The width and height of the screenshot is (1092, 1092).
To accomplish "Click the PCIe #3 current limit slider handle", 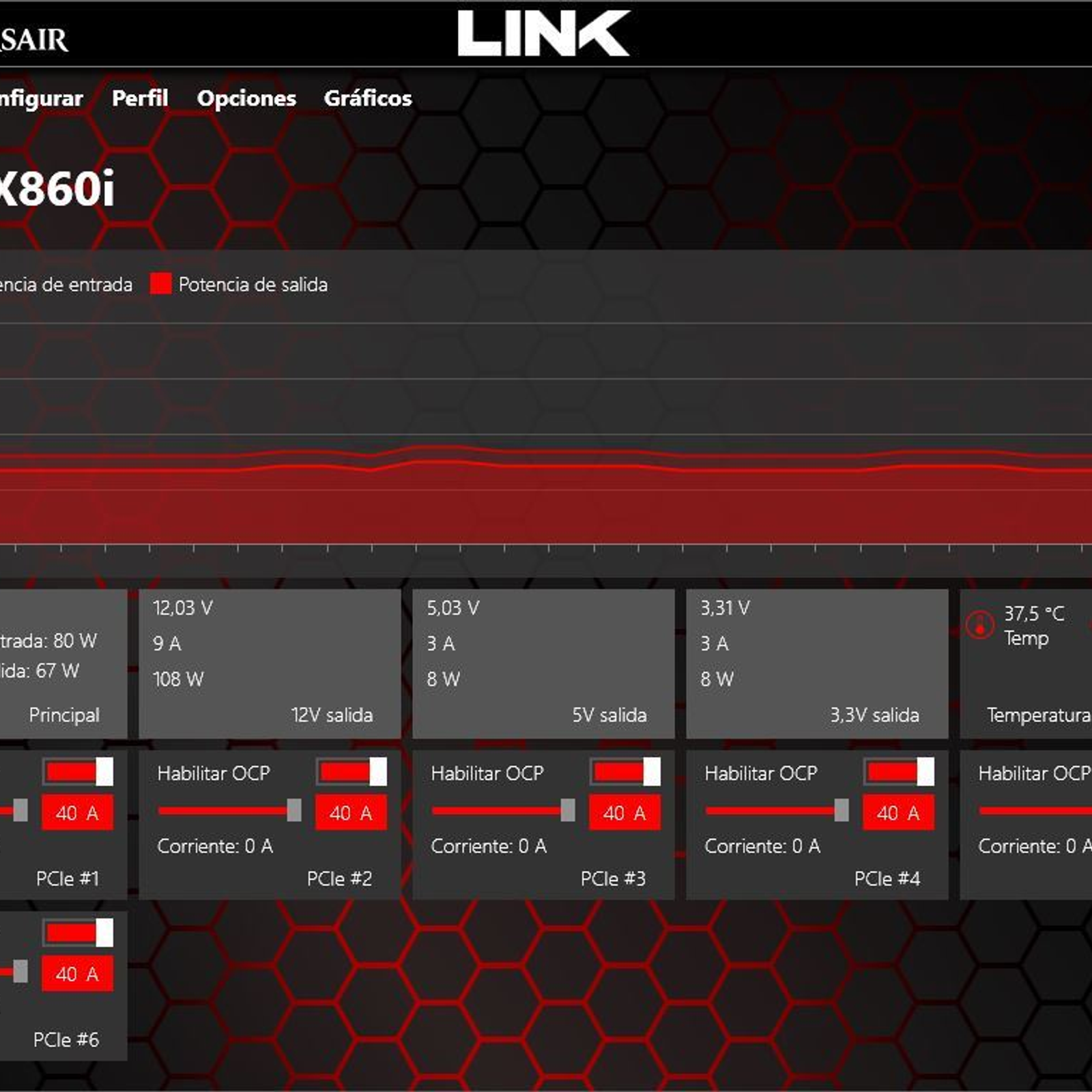I will (x=568, y=810).
